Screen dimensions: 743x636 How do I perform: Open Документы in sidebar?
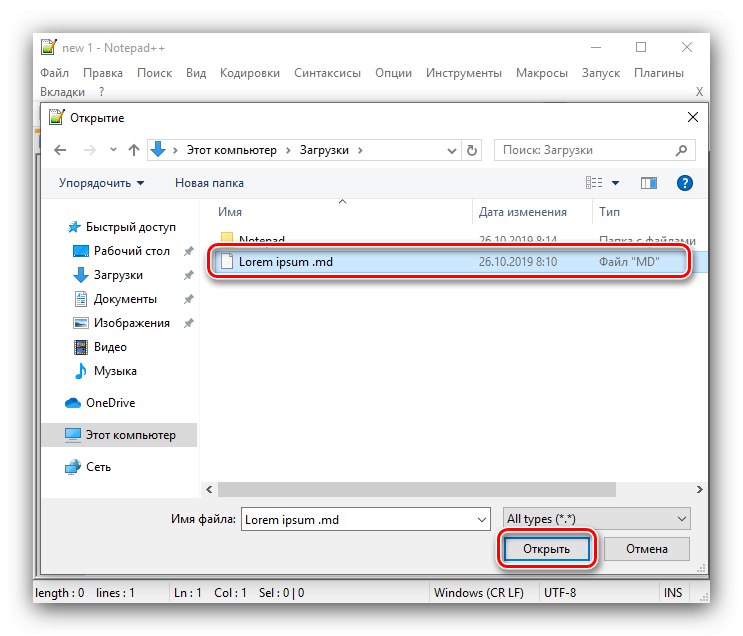tap(116, 299)
